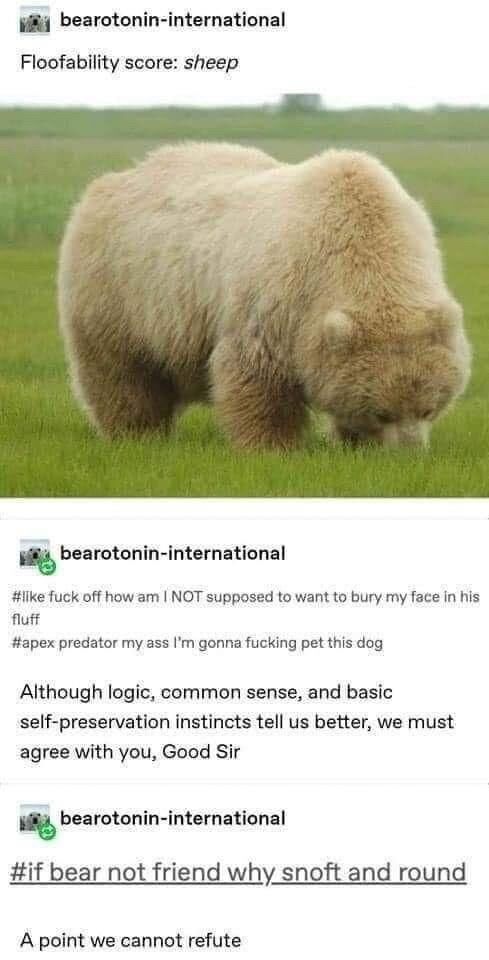Viewport: 489px width, 960px height.
Task: Open the bottom bearotonin-international username
Action: click(x=173, y=819)
